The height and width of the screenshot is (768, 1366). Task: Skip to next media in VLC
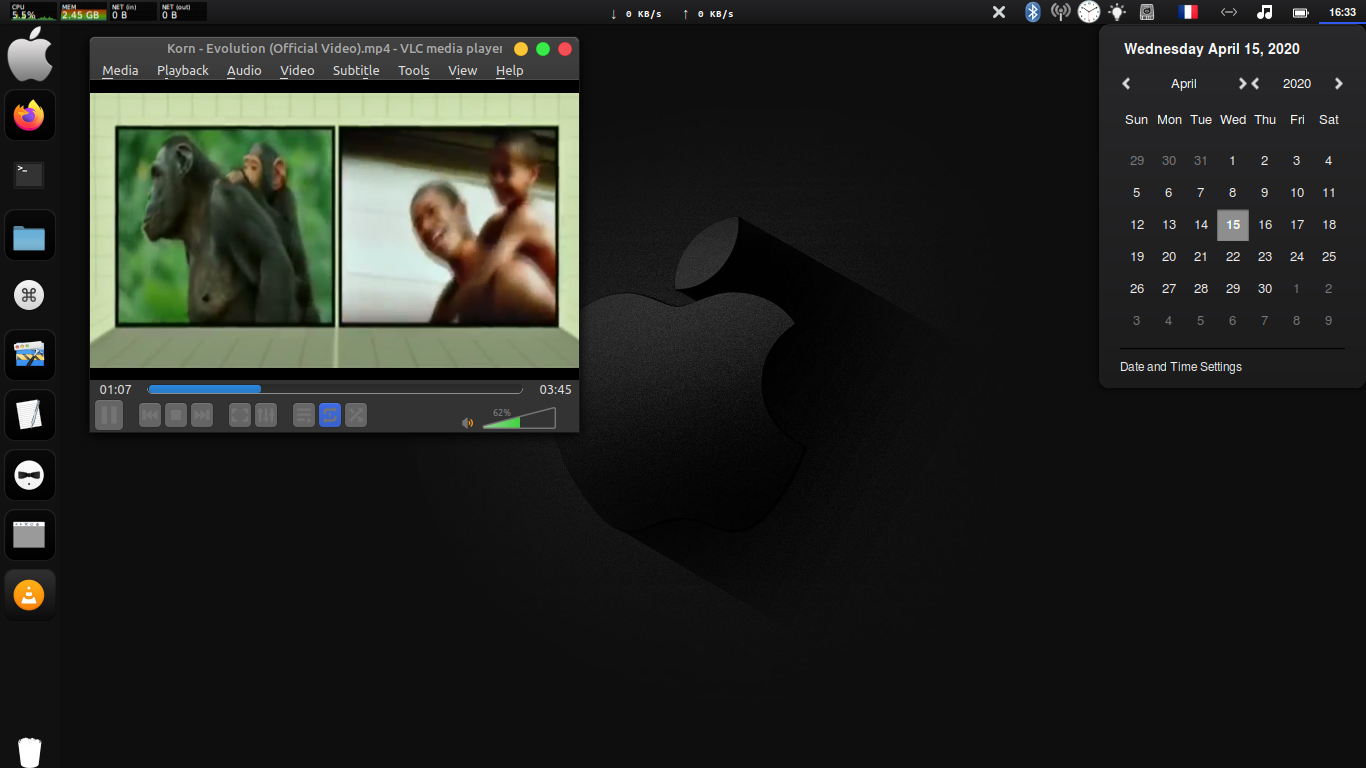click(x=202, y=415)
